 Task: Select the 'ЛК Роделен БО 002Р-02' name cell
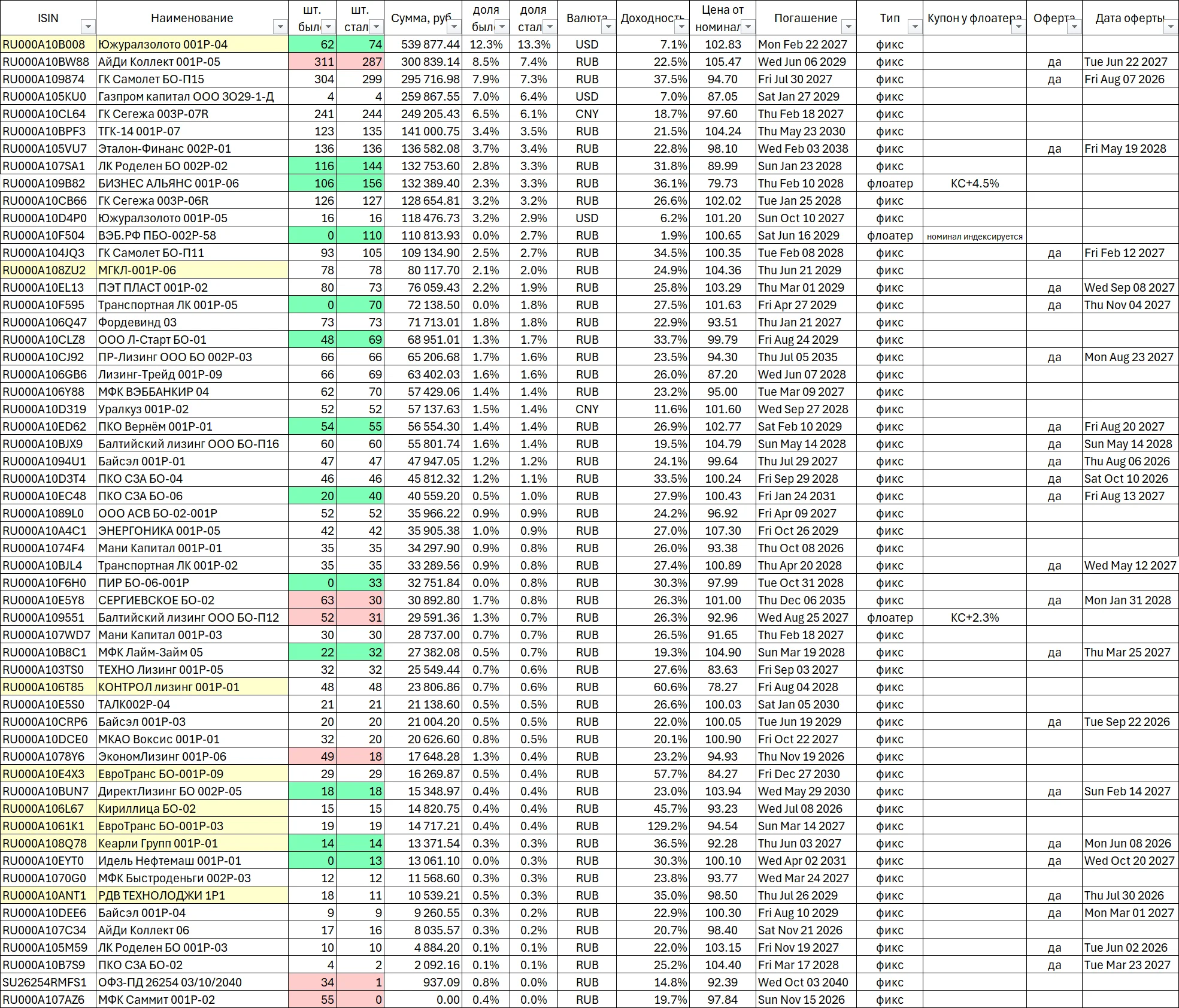192,166
